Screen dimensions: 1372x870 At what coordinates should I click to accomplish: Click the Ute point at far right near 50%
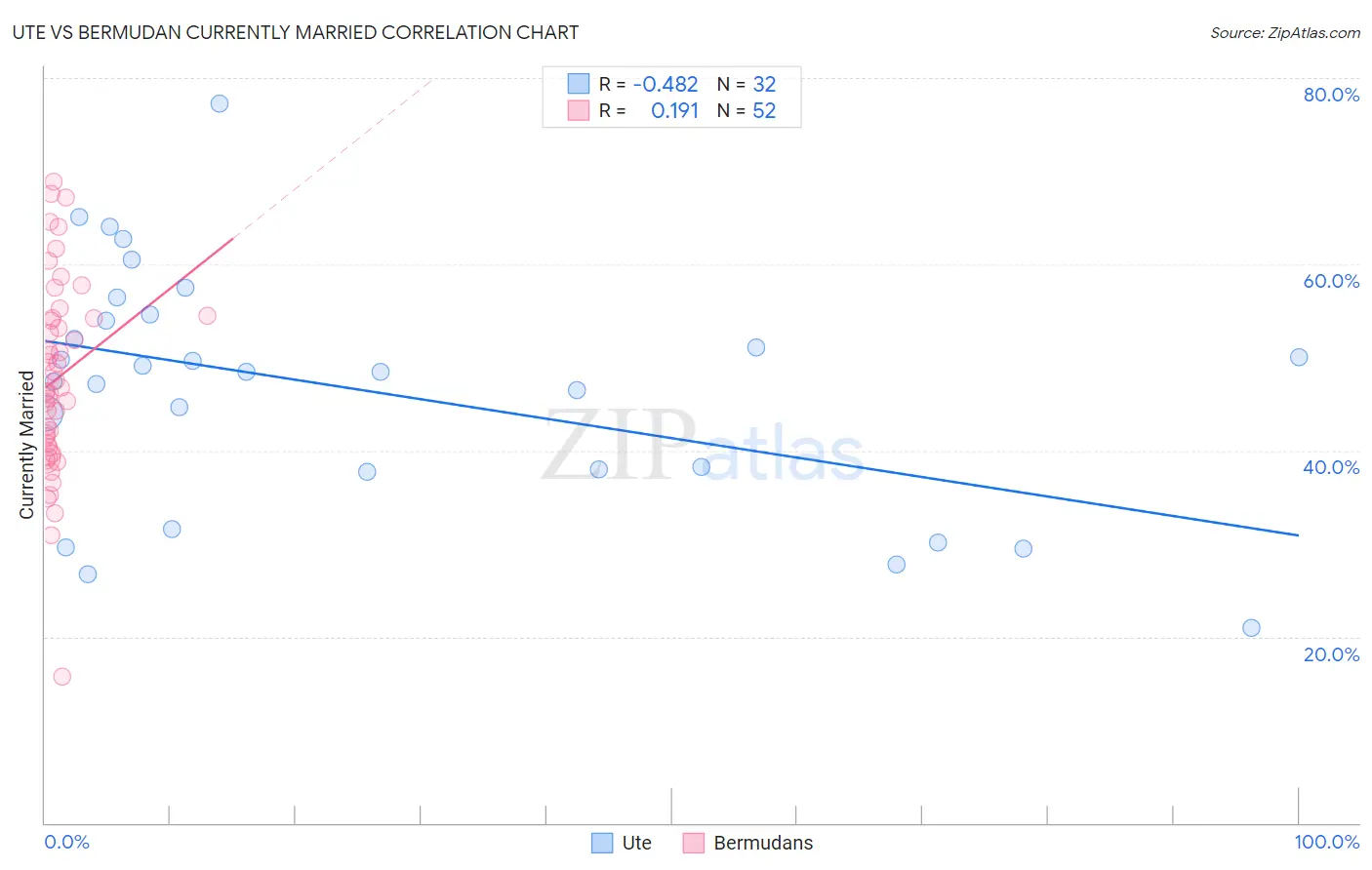(1299, 357)
